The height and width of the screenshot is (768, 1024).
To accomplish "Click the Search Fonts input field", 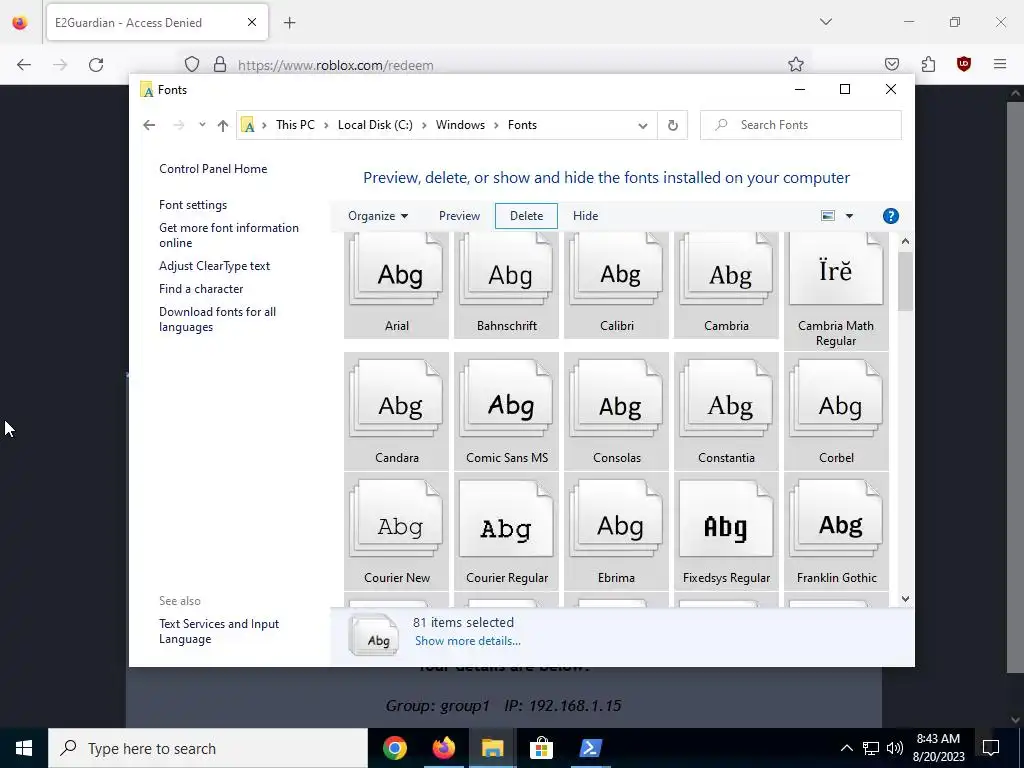I will [801, 125].
